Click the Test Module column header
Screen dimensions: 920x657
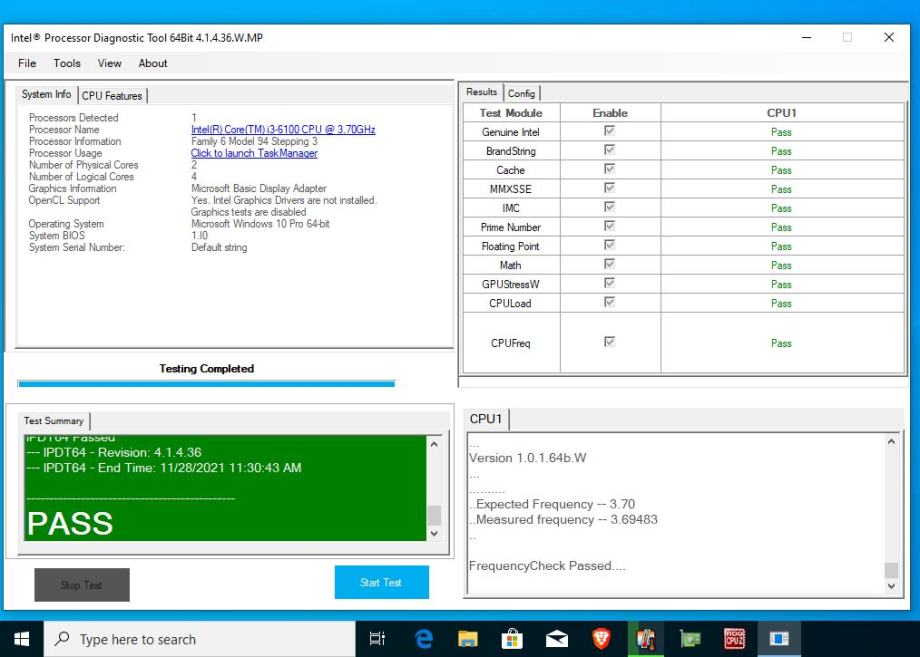511,113
